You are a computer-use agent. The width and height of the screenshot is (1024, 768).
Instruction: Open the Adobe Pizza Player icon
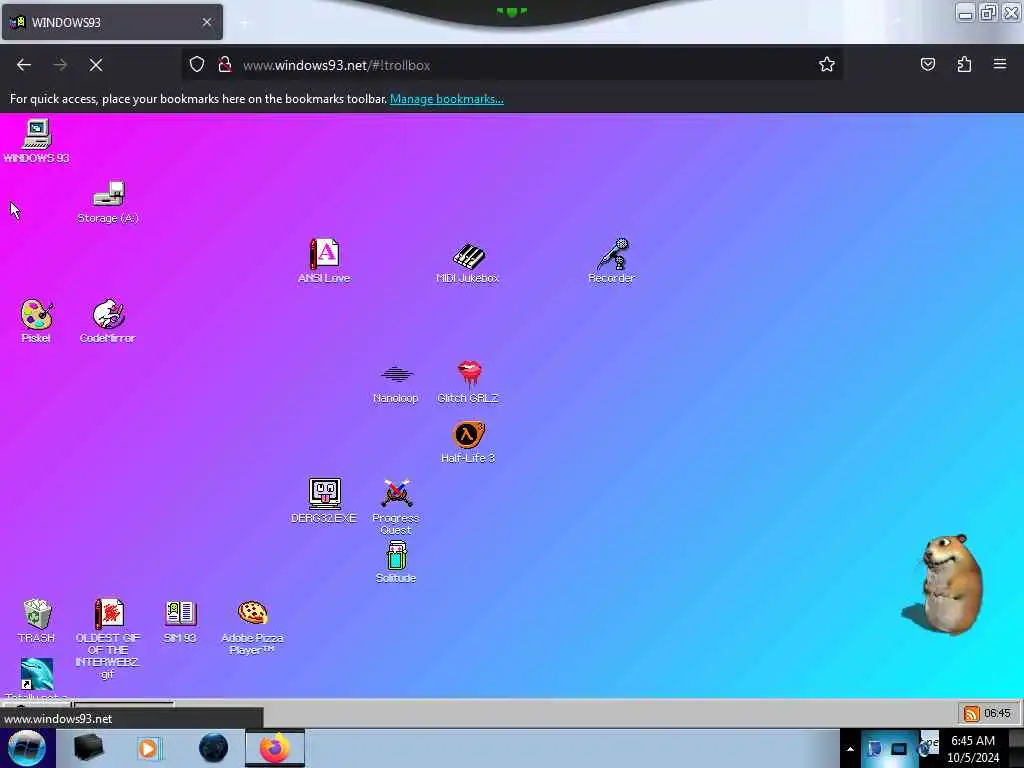tap(253, 613)
